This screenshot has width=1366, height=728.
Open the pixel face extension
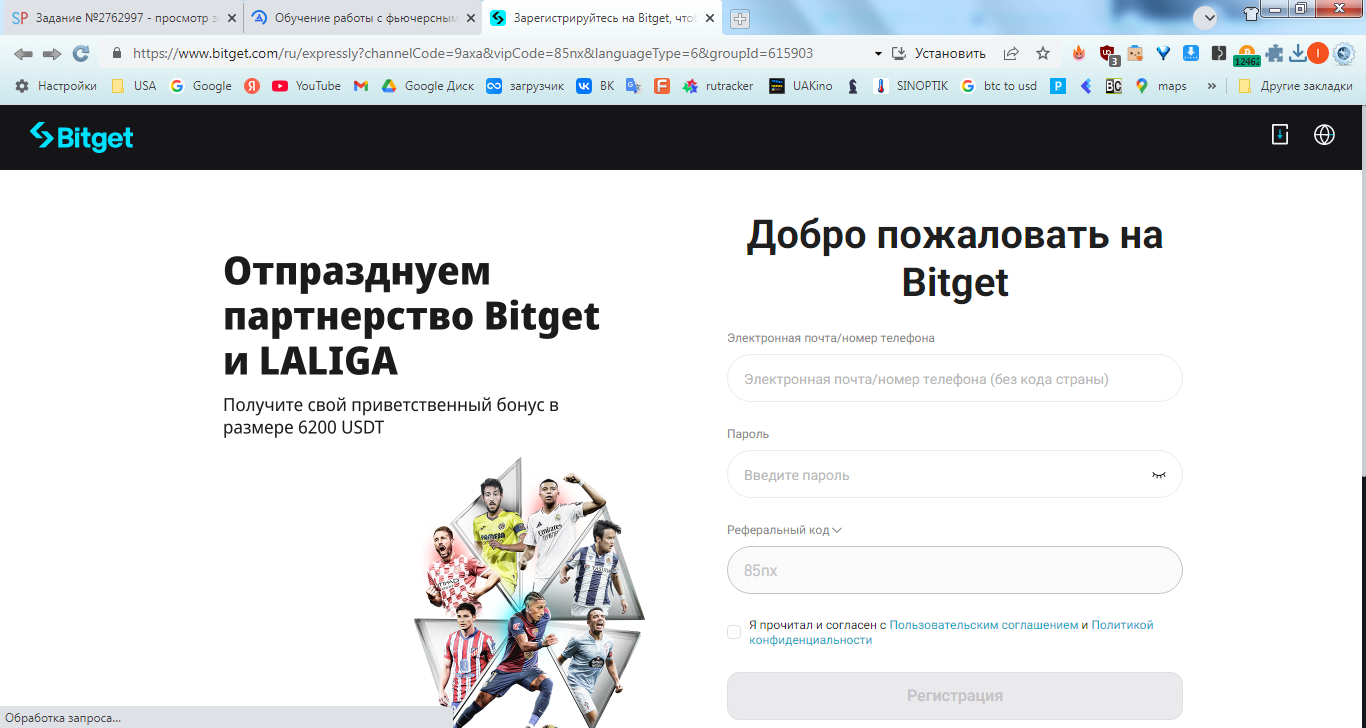(x=1135, y=54)
